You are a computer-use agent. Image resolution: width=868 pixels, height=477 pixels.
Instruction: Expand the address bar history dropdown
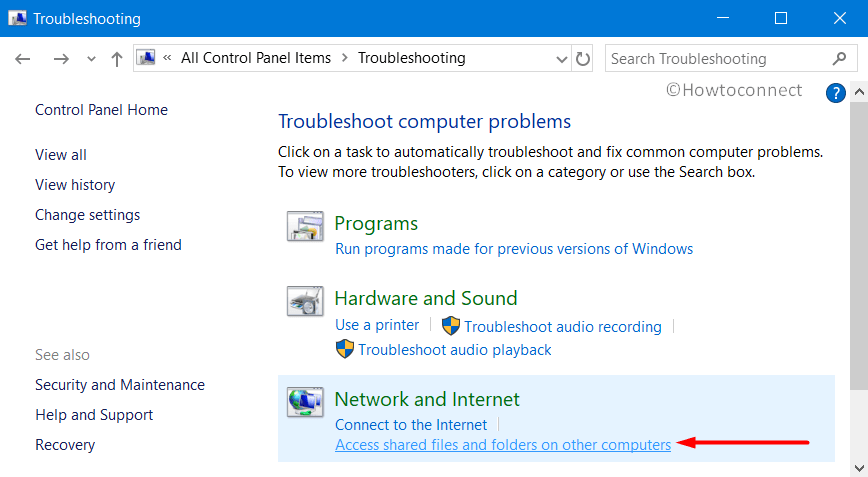[562, 59]
